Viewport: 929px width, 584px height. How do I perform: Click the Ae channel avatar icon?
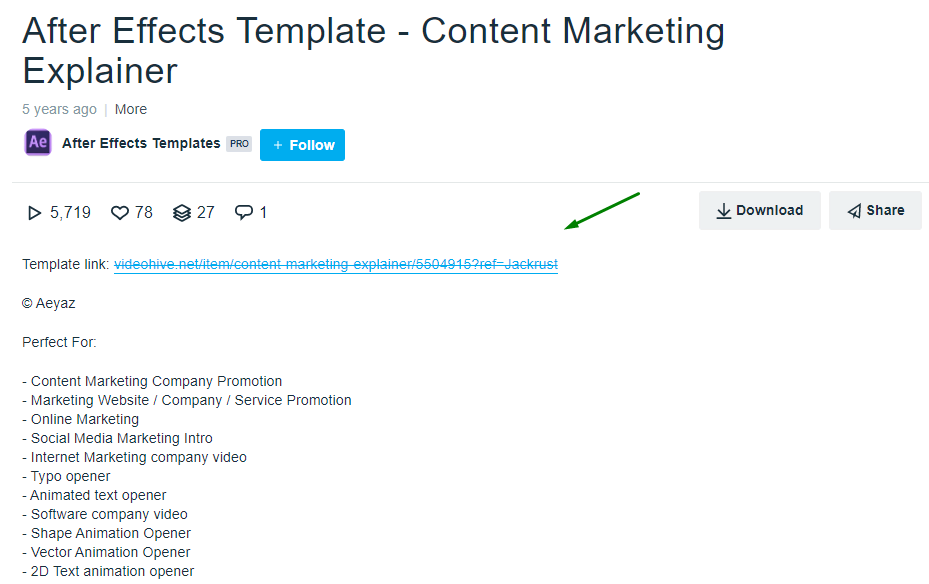click(x=38, y=143)
